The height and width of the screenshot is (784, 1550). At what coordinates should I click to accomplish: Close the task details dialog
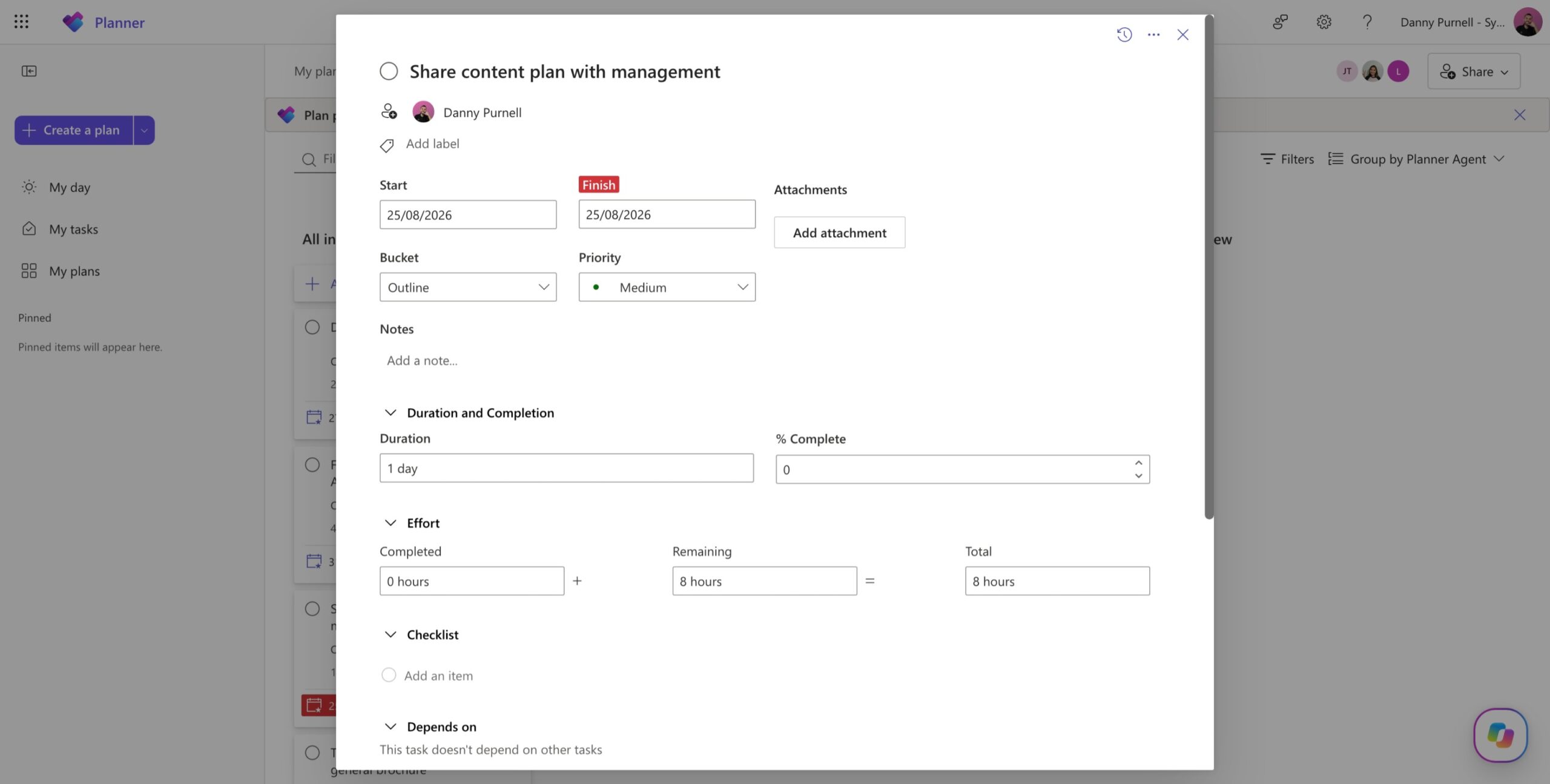pyautogui.click(x=1182, y=35)
